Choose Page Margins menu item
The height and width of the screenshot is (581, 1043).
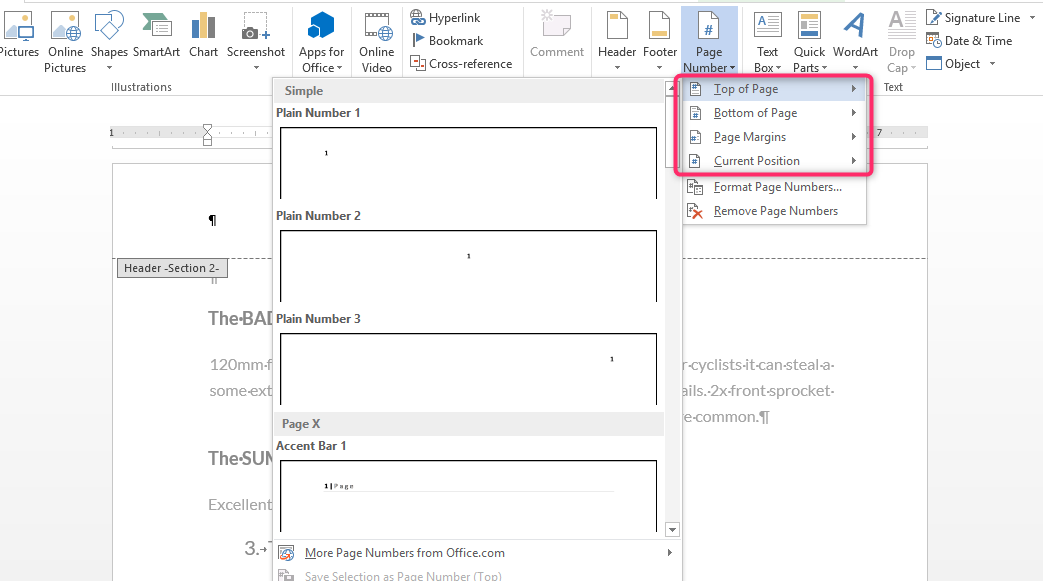pyautogui.click(x=775, y=136)
